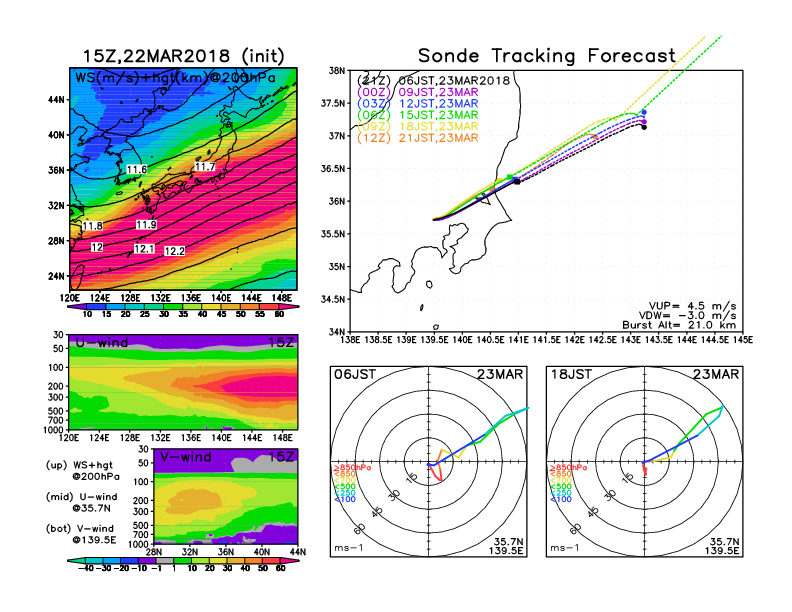792x612 pixels.
Task: Click the "06JST" hodograph label
Action: coord(355,374)
